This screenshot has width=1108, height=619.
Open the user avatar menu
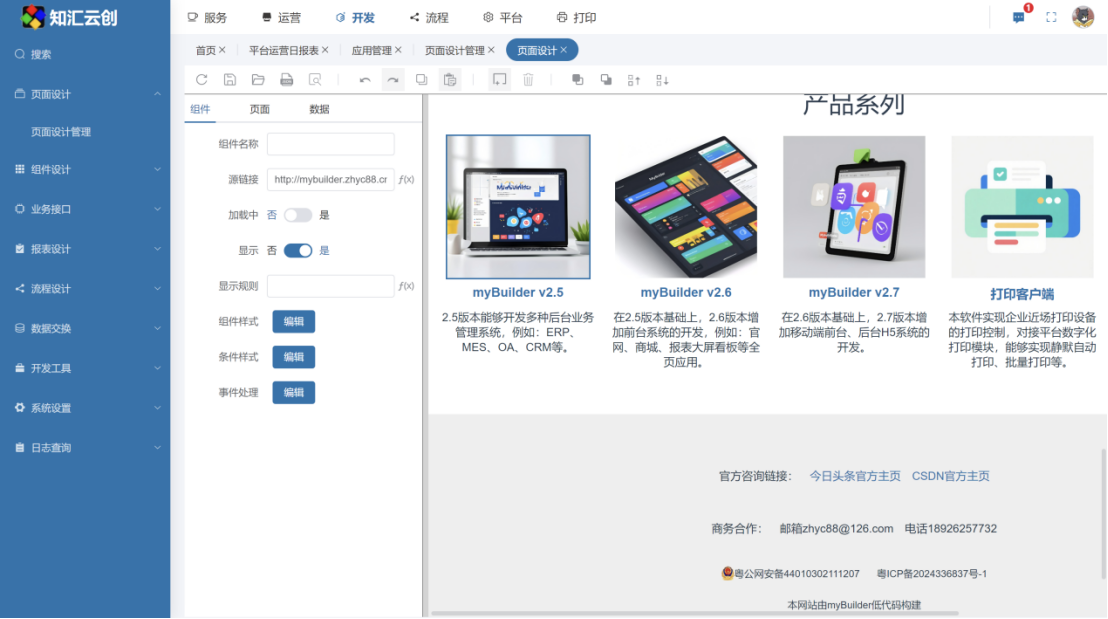(1083, 17)
